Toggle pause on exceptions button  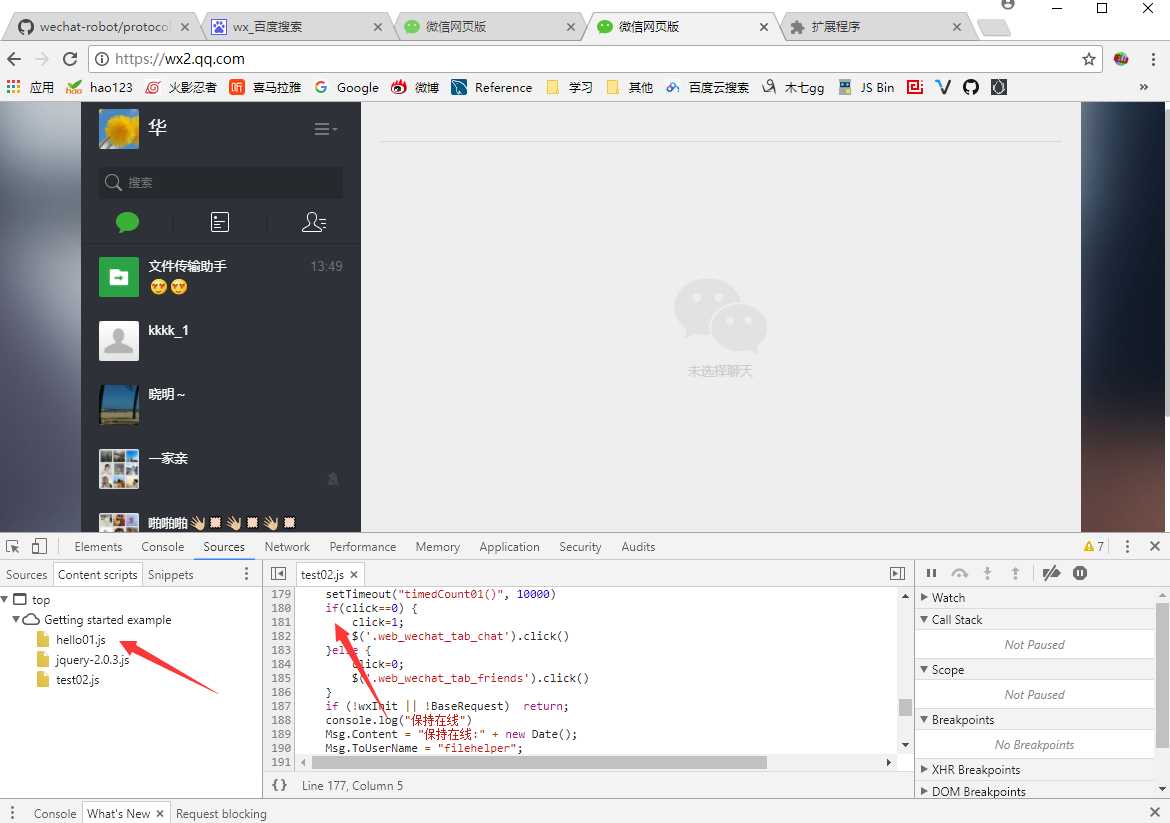pos(1080,573)
